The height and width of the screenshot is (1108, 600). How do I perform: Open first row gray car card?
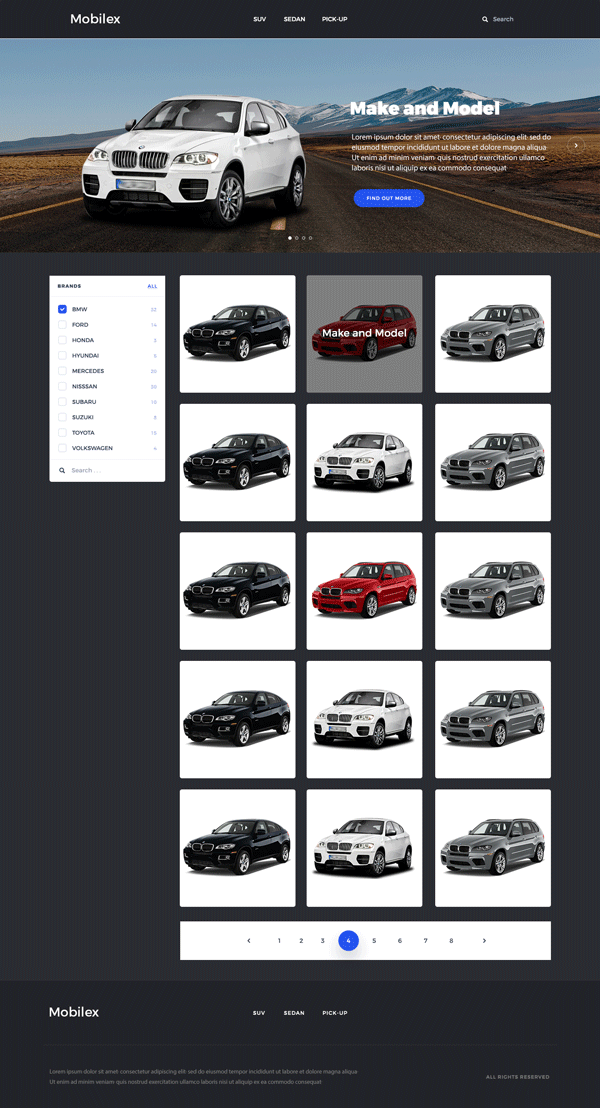pyautogui.click(x=493, y=334)
